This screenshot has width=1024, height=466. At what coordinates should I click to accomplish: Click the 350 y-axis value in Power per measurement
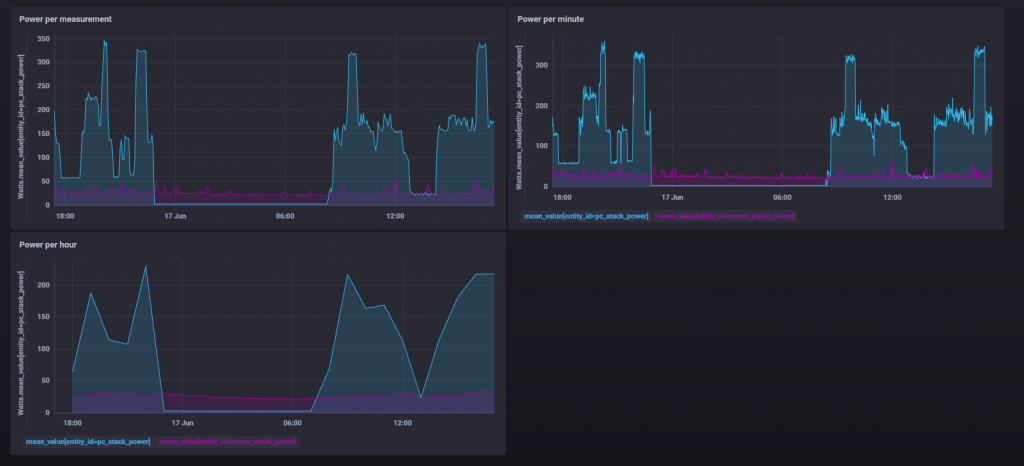pos(43,39)
